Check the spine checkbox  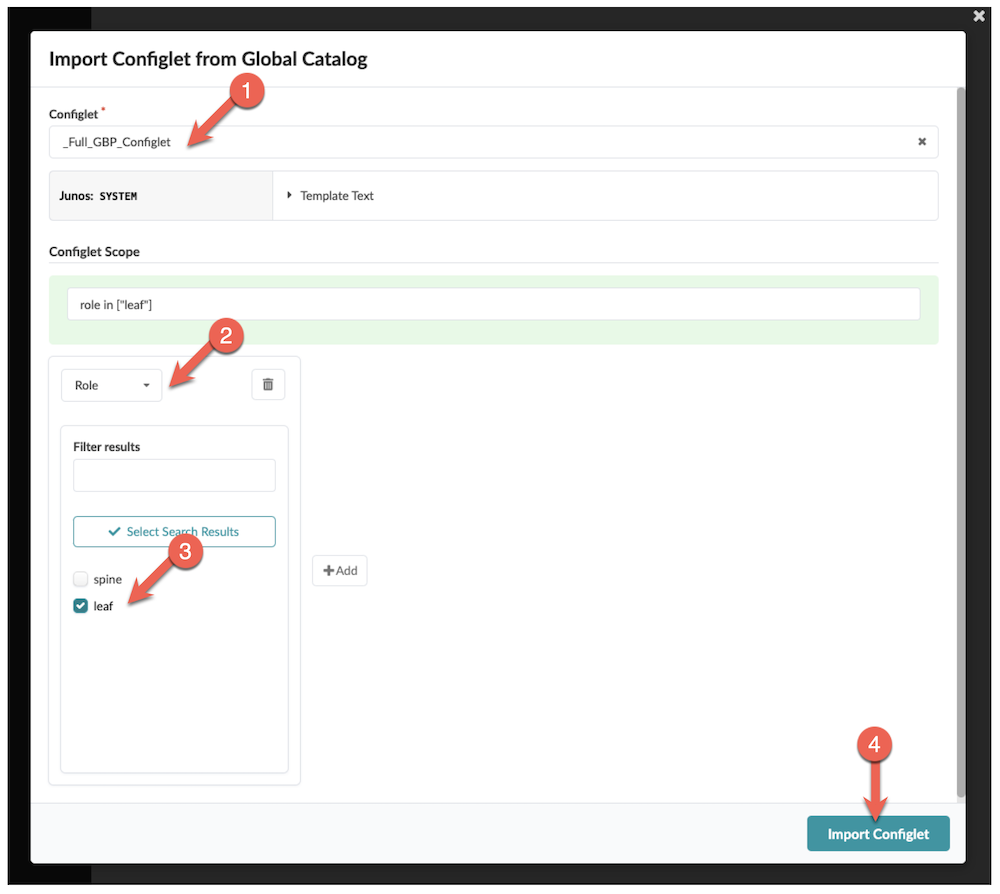(80, 578)
